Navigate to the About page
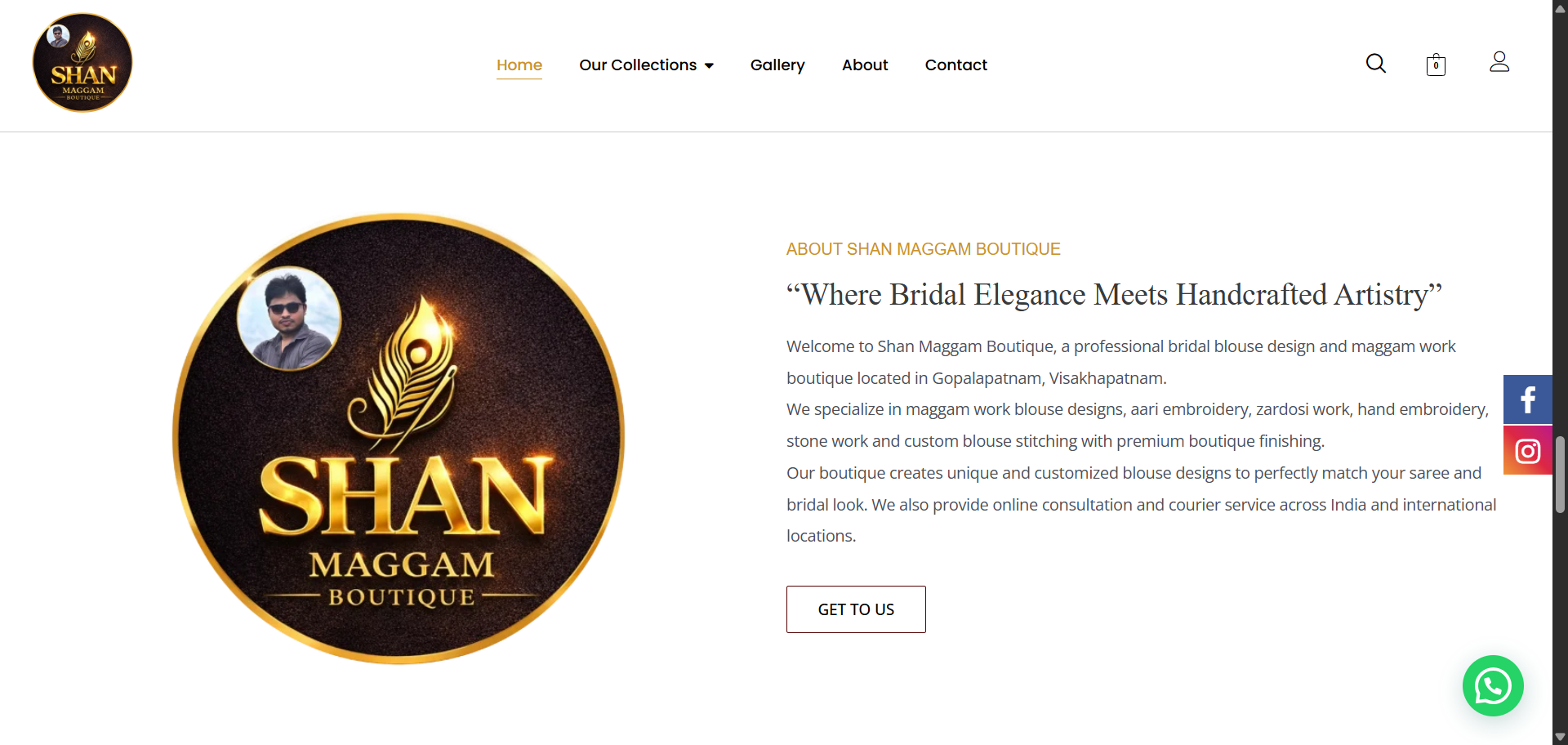This screenshot has height=745, width=1568. (865, 65)
